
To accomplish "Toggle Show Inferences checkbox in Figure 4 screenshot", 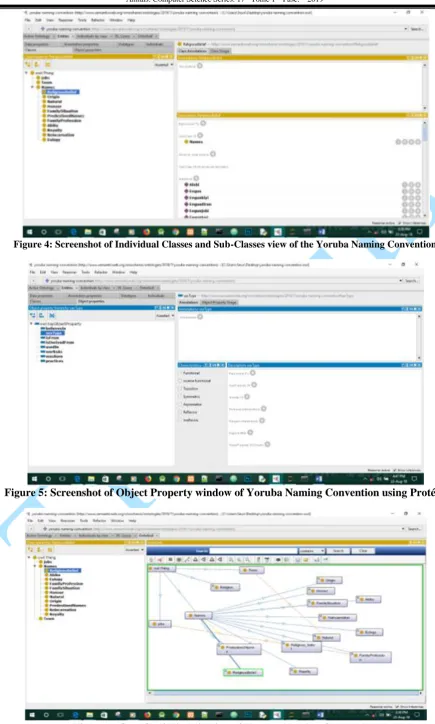I will pos(400,223).
